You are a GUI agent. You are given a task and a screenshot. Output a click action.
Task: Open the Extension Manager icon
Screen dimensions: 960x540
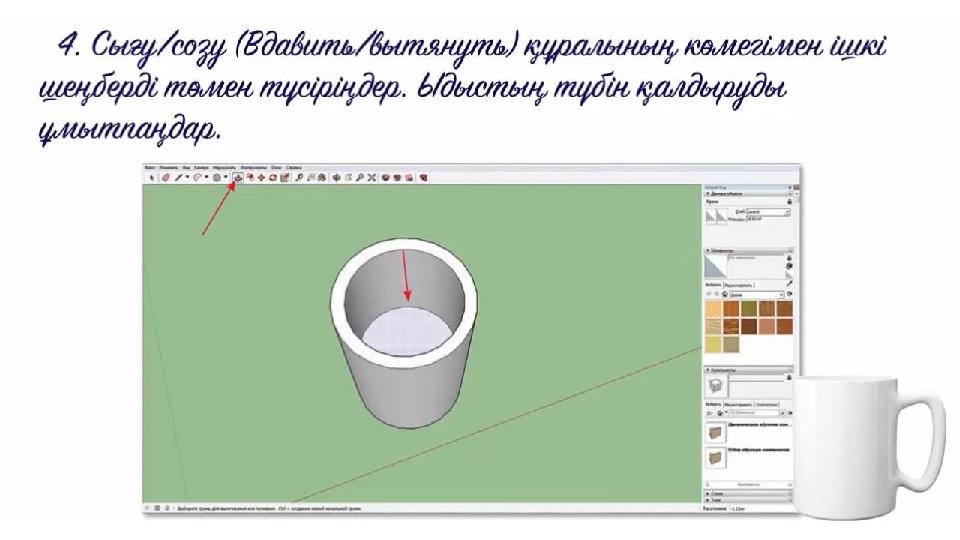point(423,178)
